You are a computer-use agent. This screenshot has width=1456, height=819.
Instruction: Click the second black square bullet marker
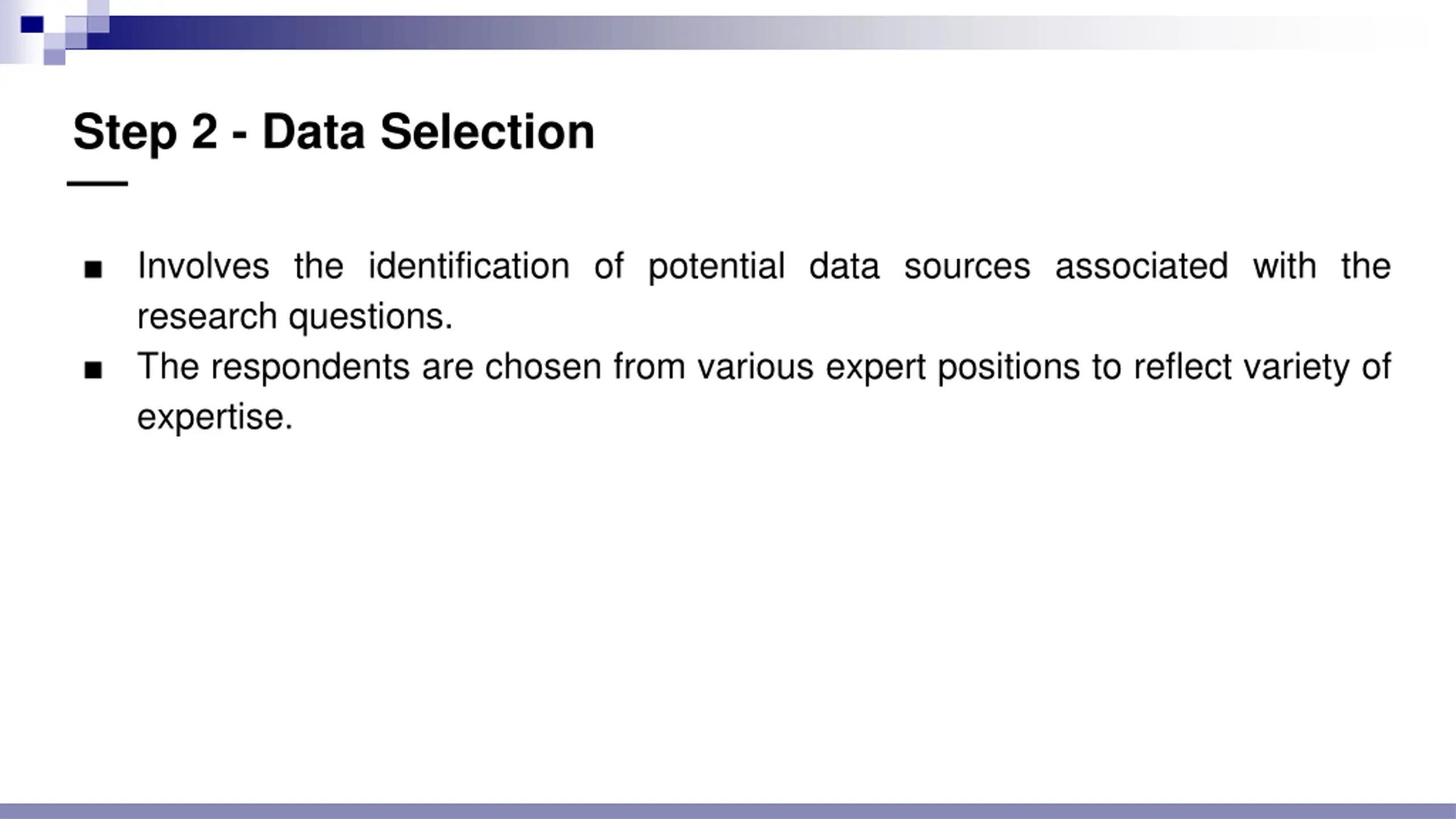[93, 370]
